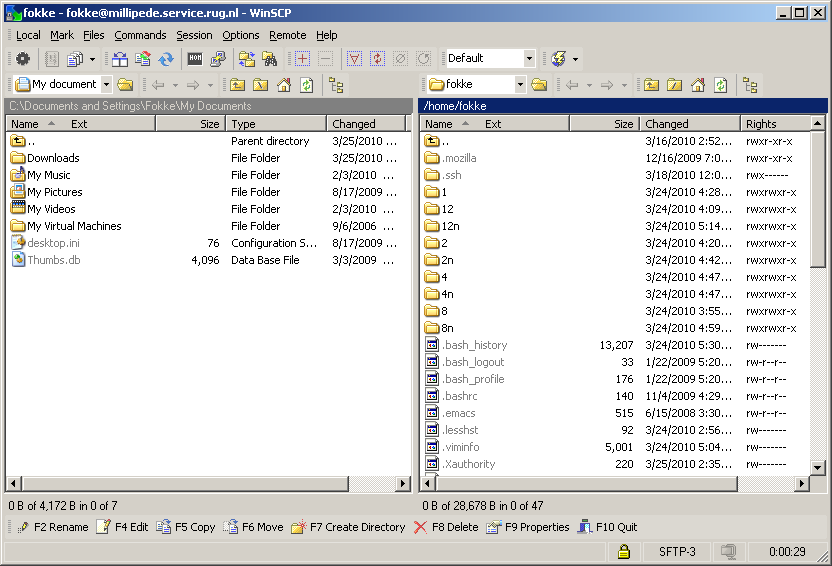832x566 pixels.
Task: Open the Commands menu
Action: [x=140, y=35]
